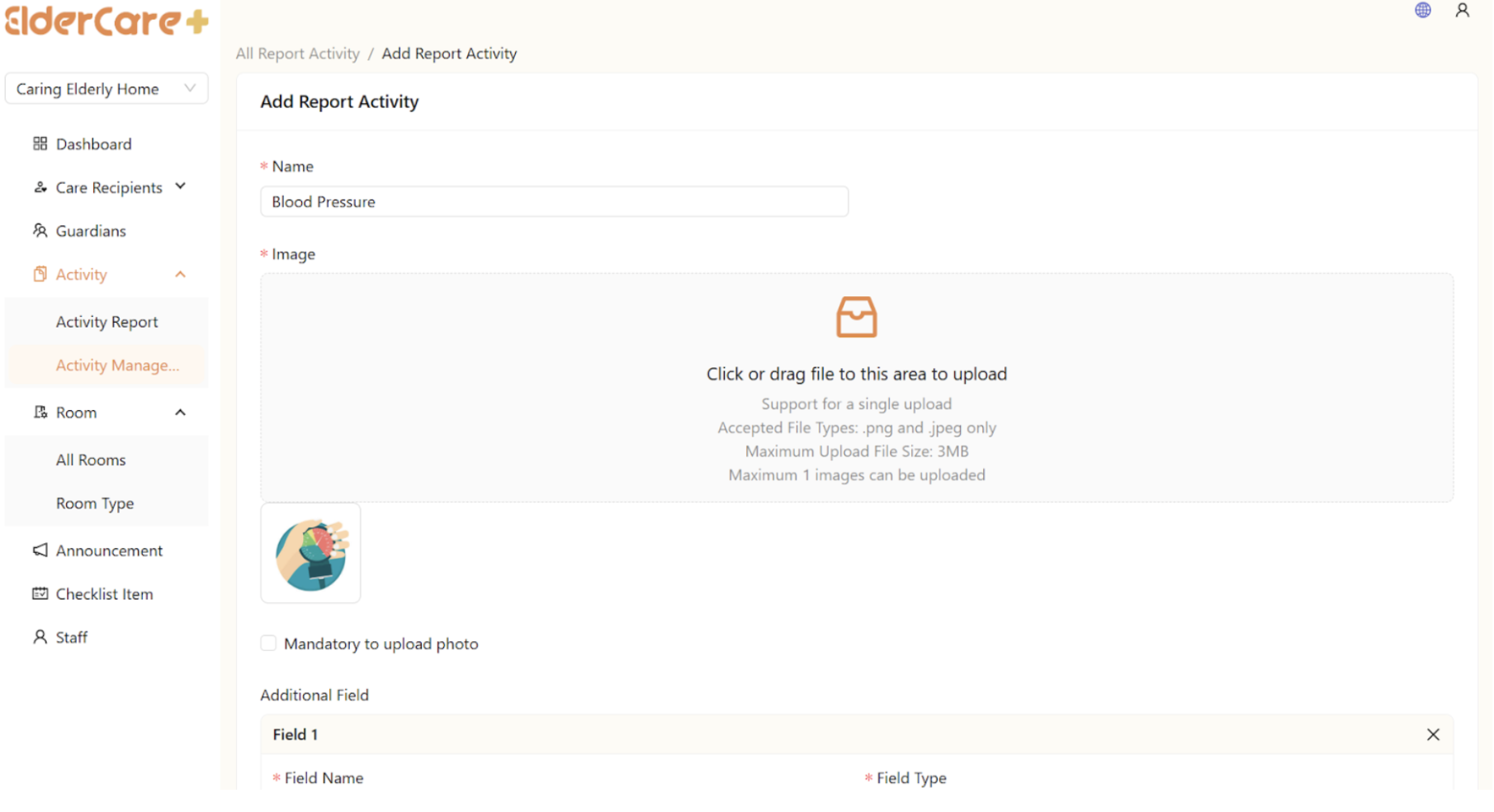Expand the Care Recipients submenu
This screenshot has width=1494, height=812.
[x=180, y=186]
